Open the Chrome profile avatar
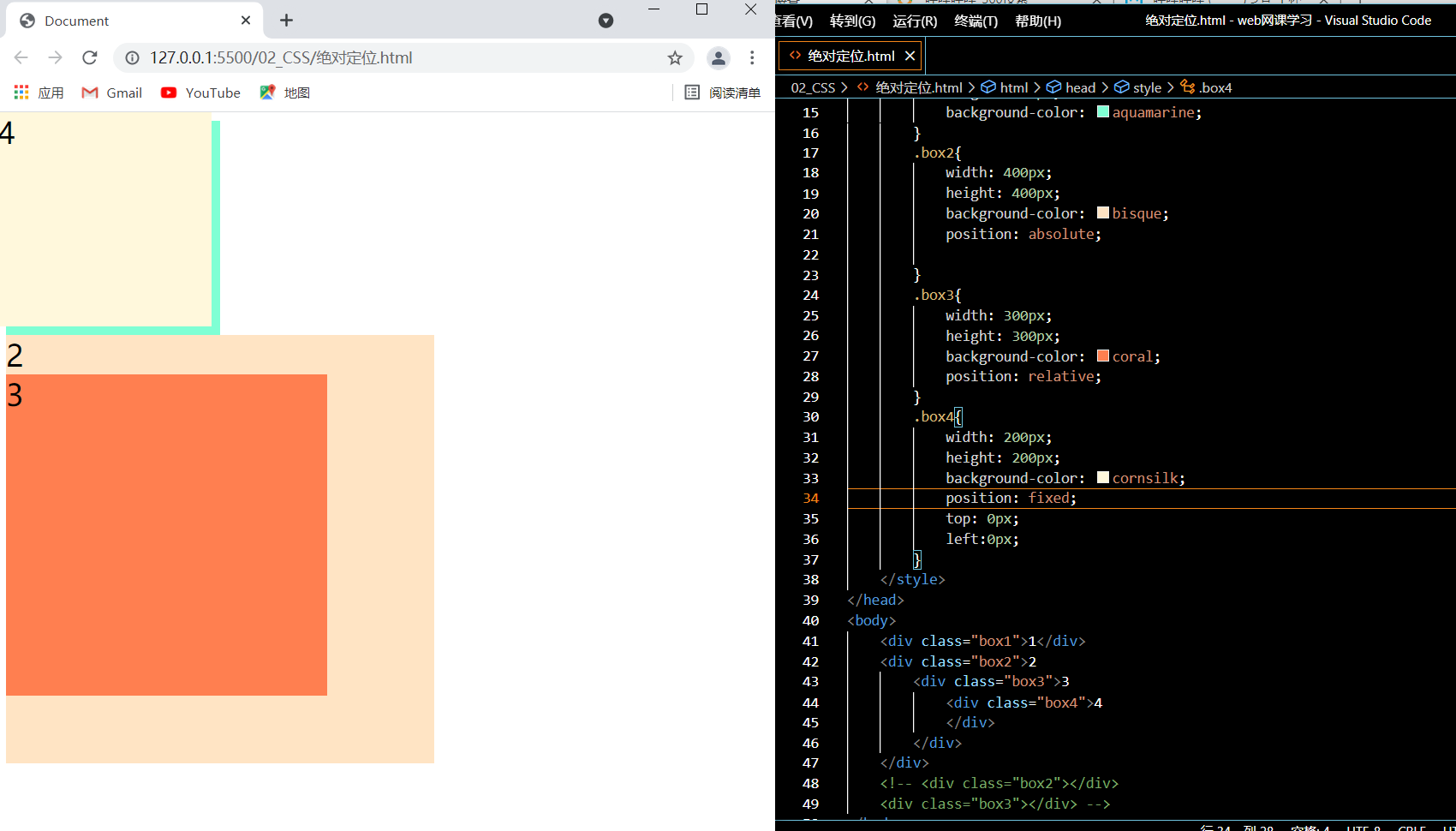This screenshot has width=1456, height=831. tap(718, 57)
